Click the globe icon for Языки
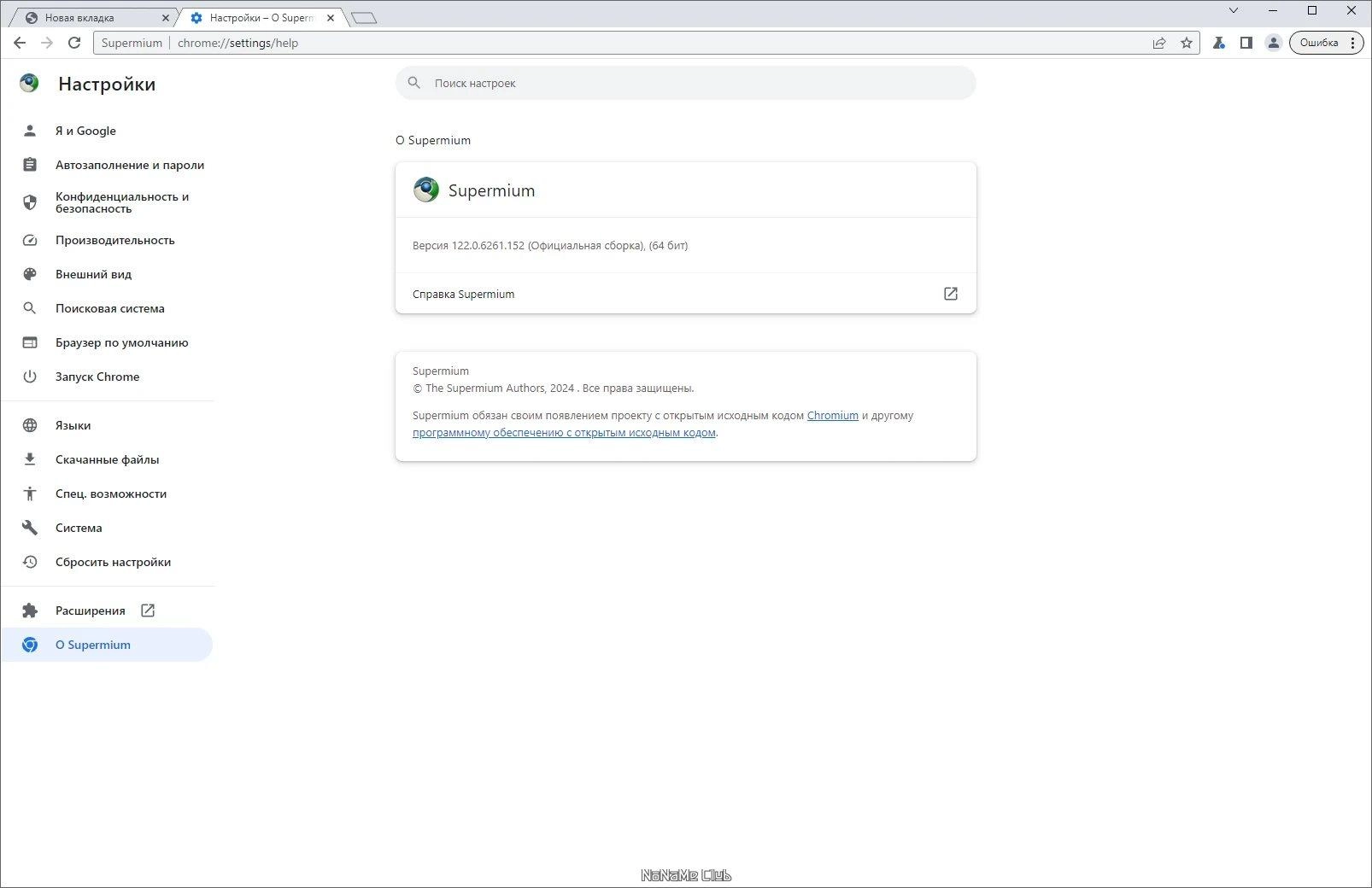 tap(30, 425)
